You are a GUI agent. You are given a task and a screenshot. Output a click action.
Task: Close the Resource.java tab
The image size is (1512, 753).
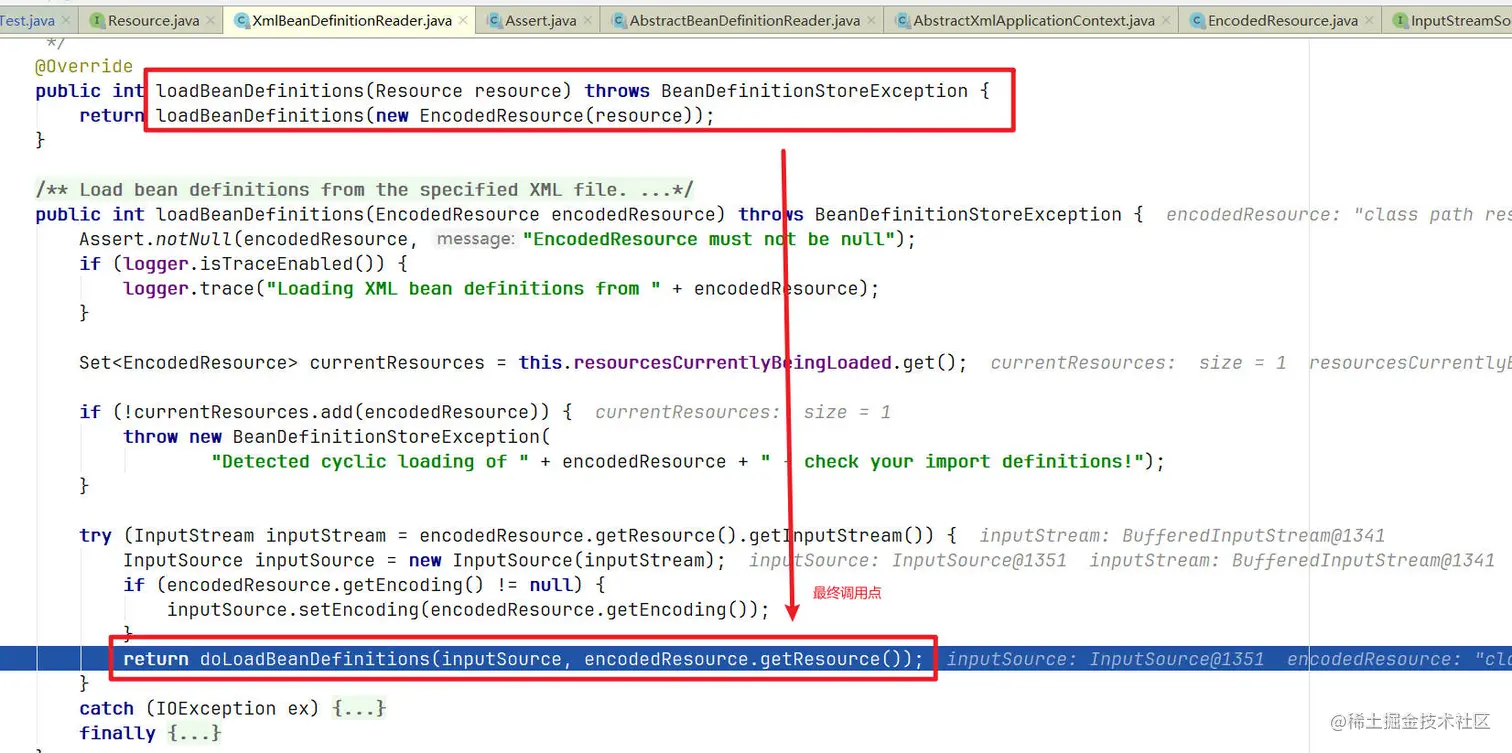pos(211,20)
